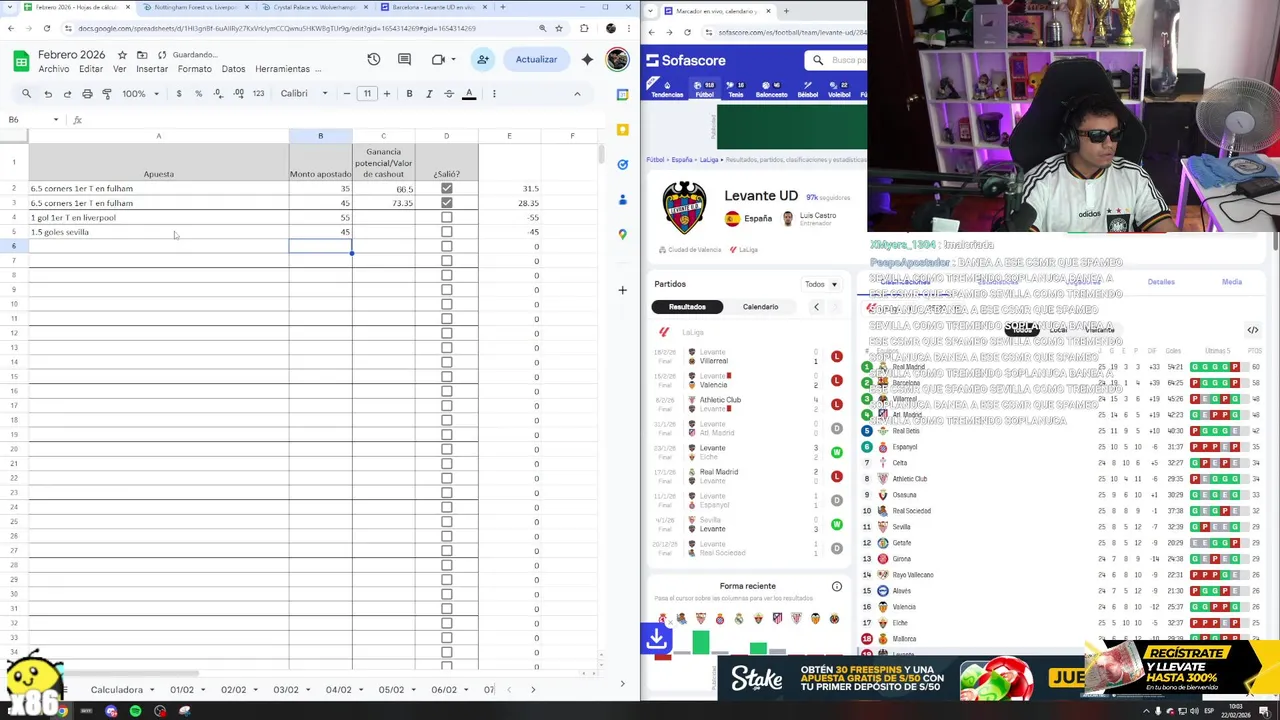
Task: Open the Herramientas menu
Action: [x=282, y=69]
